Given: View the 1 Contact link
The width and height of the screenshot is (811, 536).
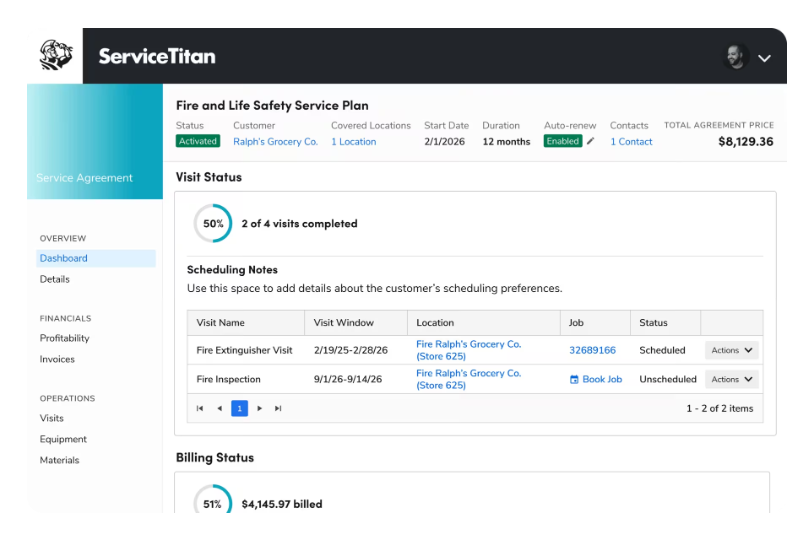Looking at the screenshot, I should coord(631,141).
